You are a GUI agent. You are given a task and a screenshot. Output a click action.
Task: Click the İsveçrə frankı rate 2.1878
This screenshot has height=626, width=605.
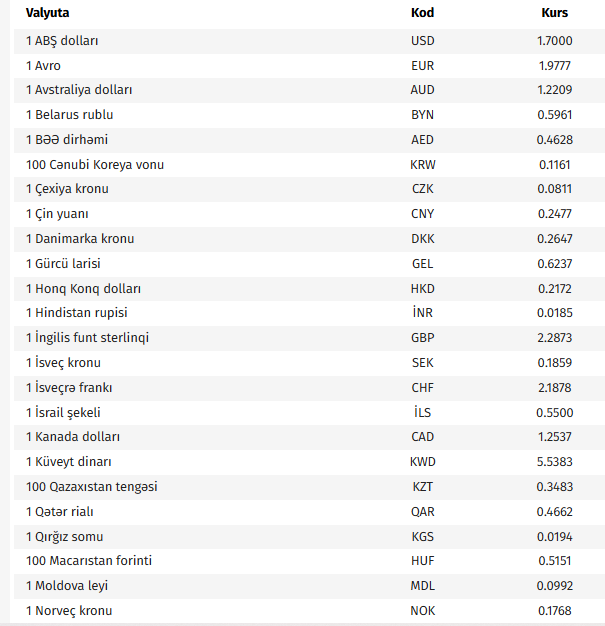coord(554,388)
